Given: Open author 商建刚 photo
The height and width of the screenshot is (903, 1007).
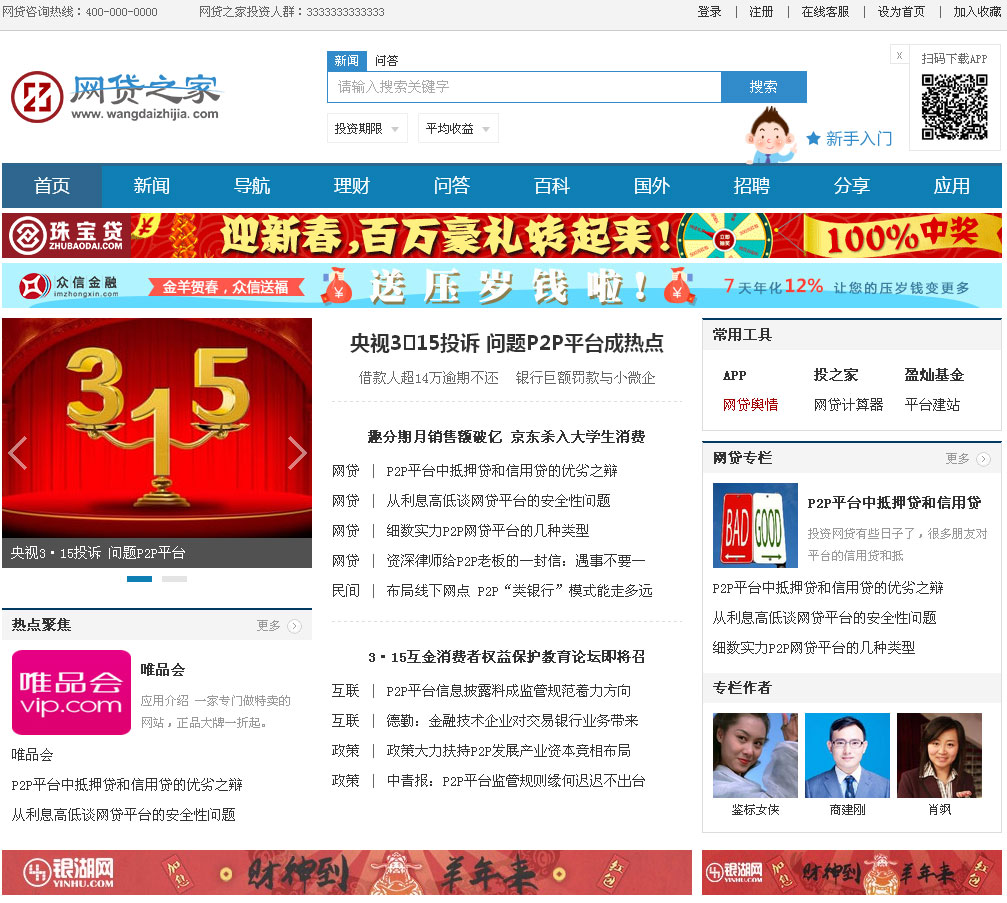Looking at the screenshot, I should (x=847, y=755).
